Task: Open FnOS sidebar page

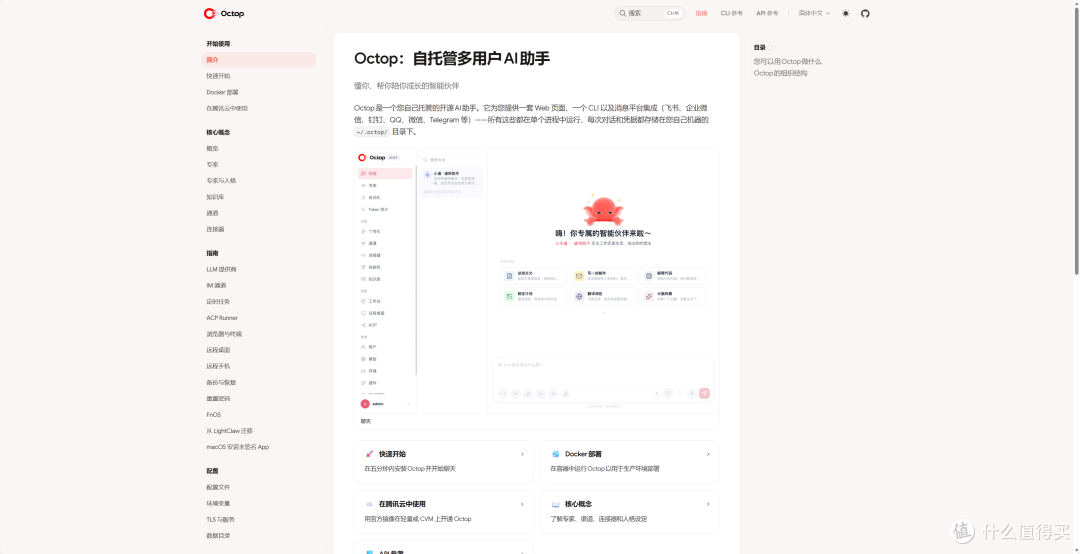Action: tap(214, 415)
